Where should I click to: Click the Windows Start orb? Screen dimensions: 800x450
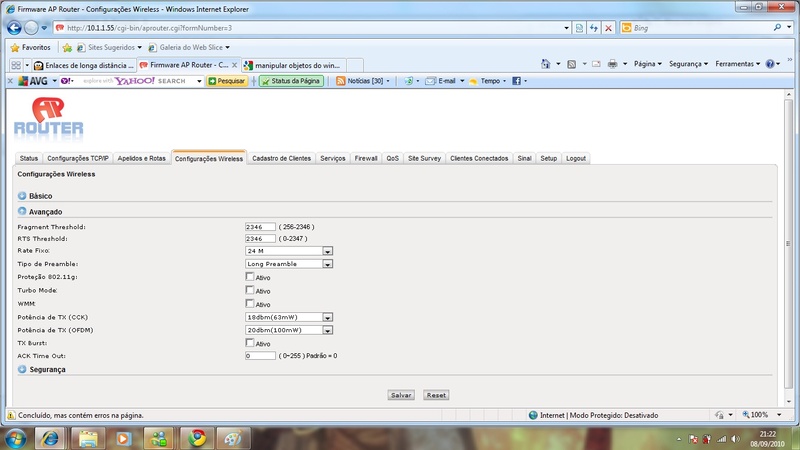[16, 438]
